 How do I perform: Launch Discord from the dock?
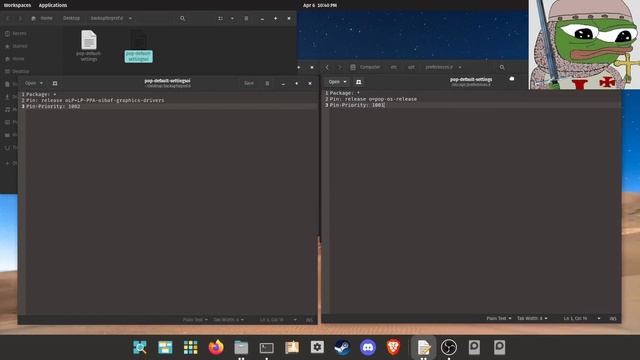coord(368,347)
